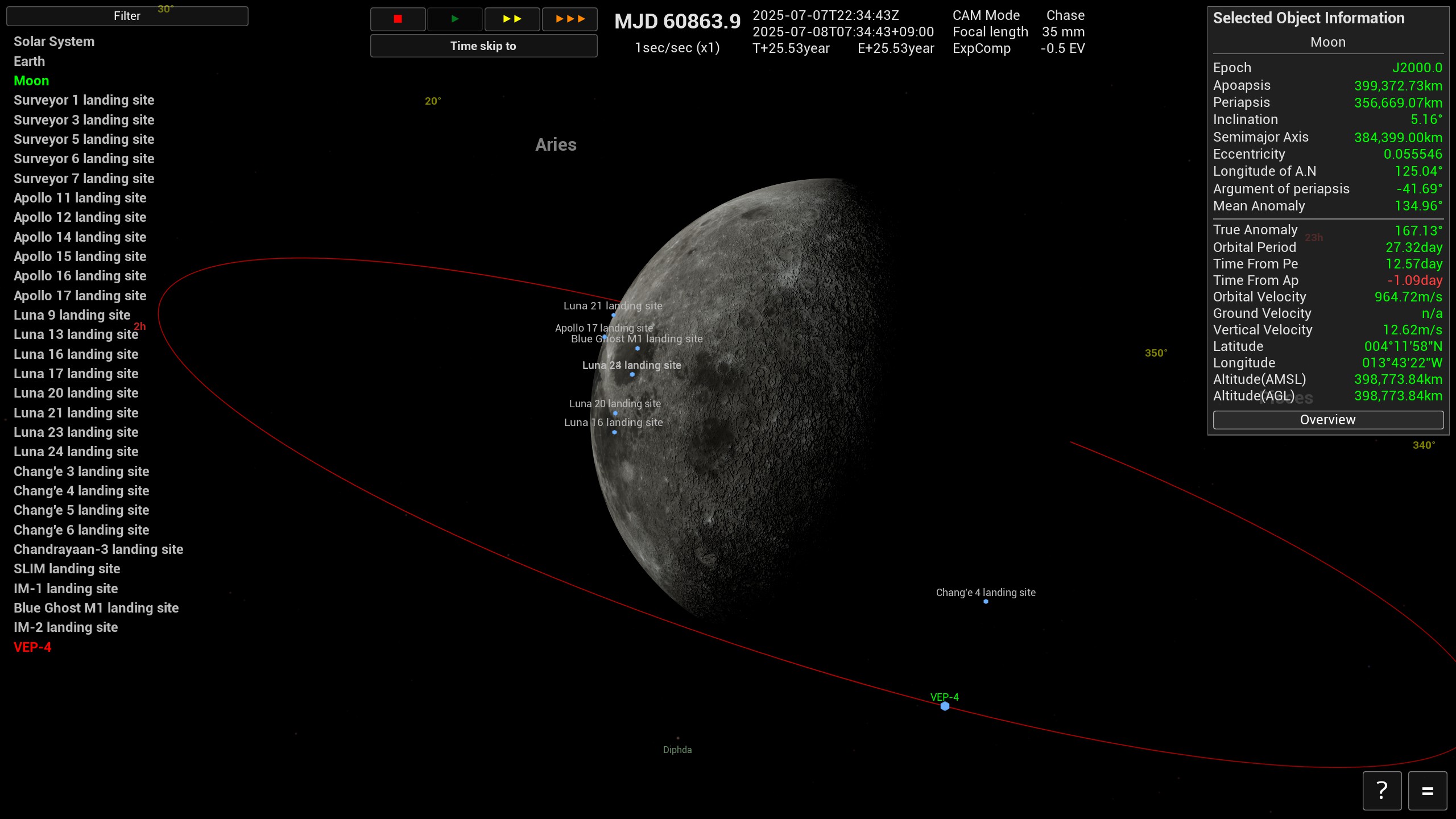Click the Overview button in info panel
Image resolution: width=1456 pixels, height=819 pixels.
tap(1328, 420)
